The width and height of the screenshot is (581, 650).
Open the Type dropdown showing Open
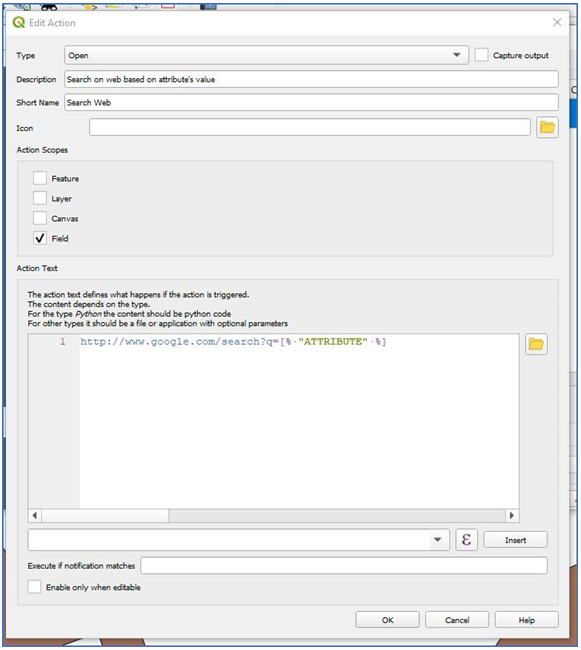[x=266, y=55]
